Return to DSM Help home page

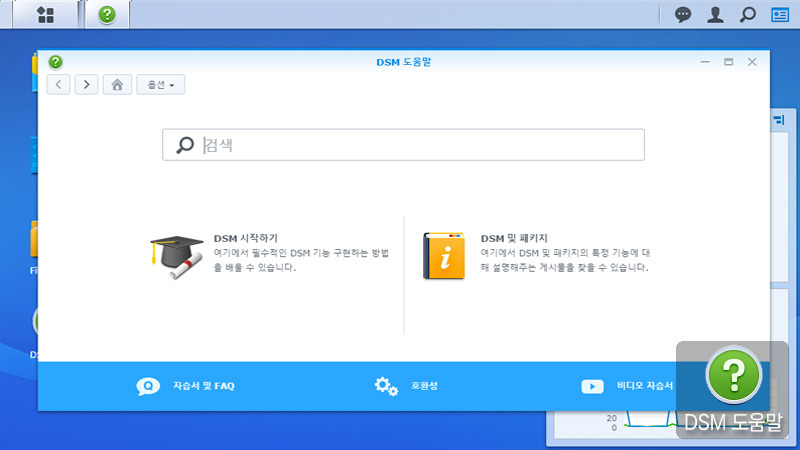pos(117,85)
